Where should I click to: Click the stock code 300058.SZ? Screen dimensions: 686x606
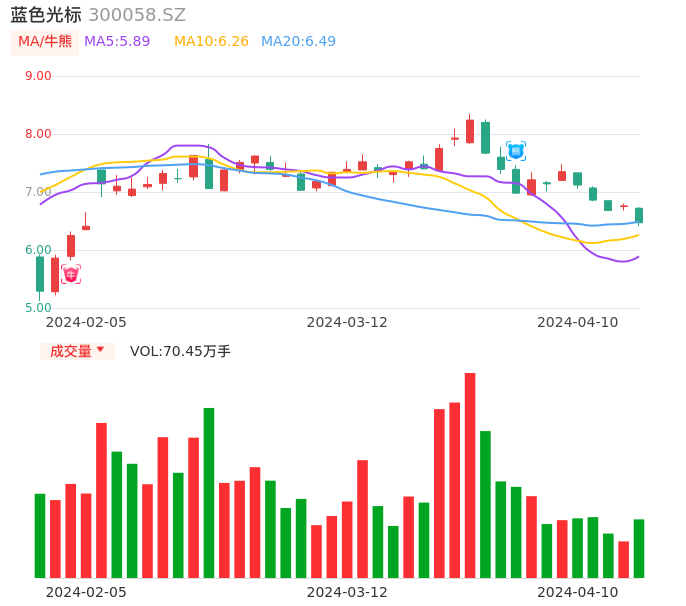pyautogui.click(x=137, y=15)
